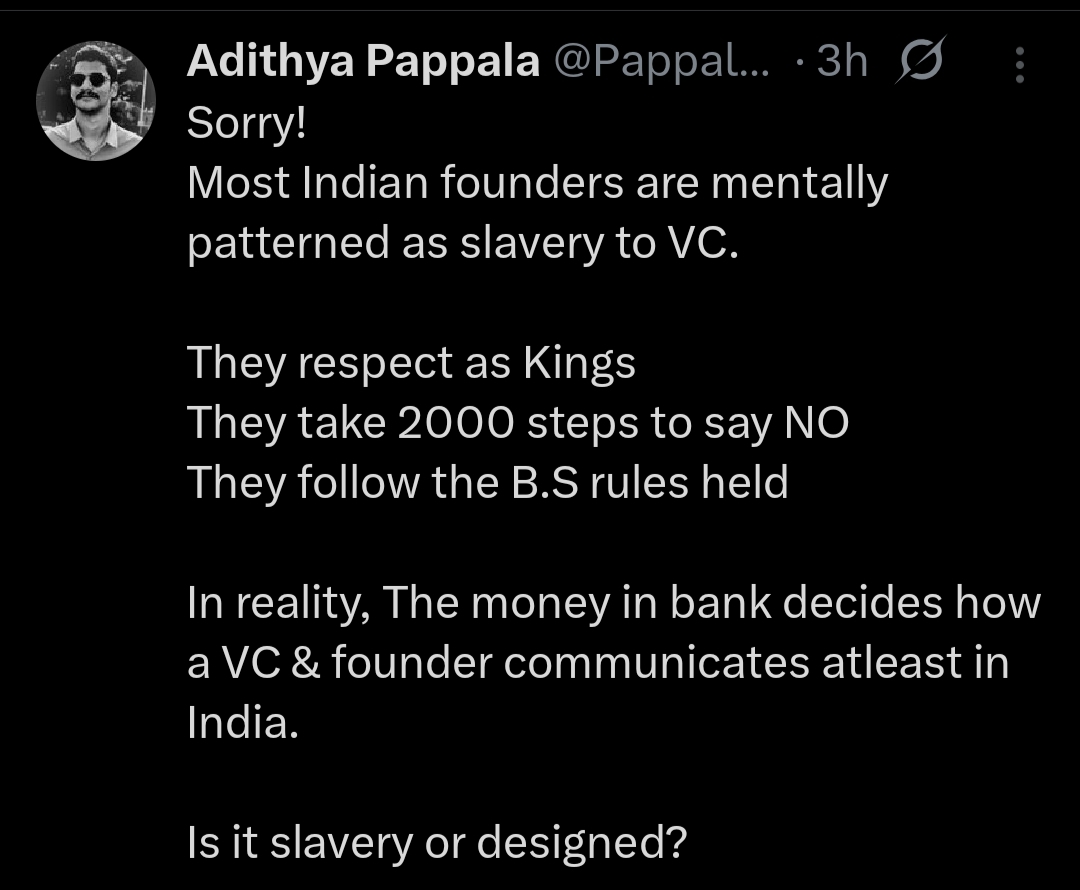
Task: Open Adithya Pappala's profile picture
Action: pyautogui.click(x=96, y=102)
